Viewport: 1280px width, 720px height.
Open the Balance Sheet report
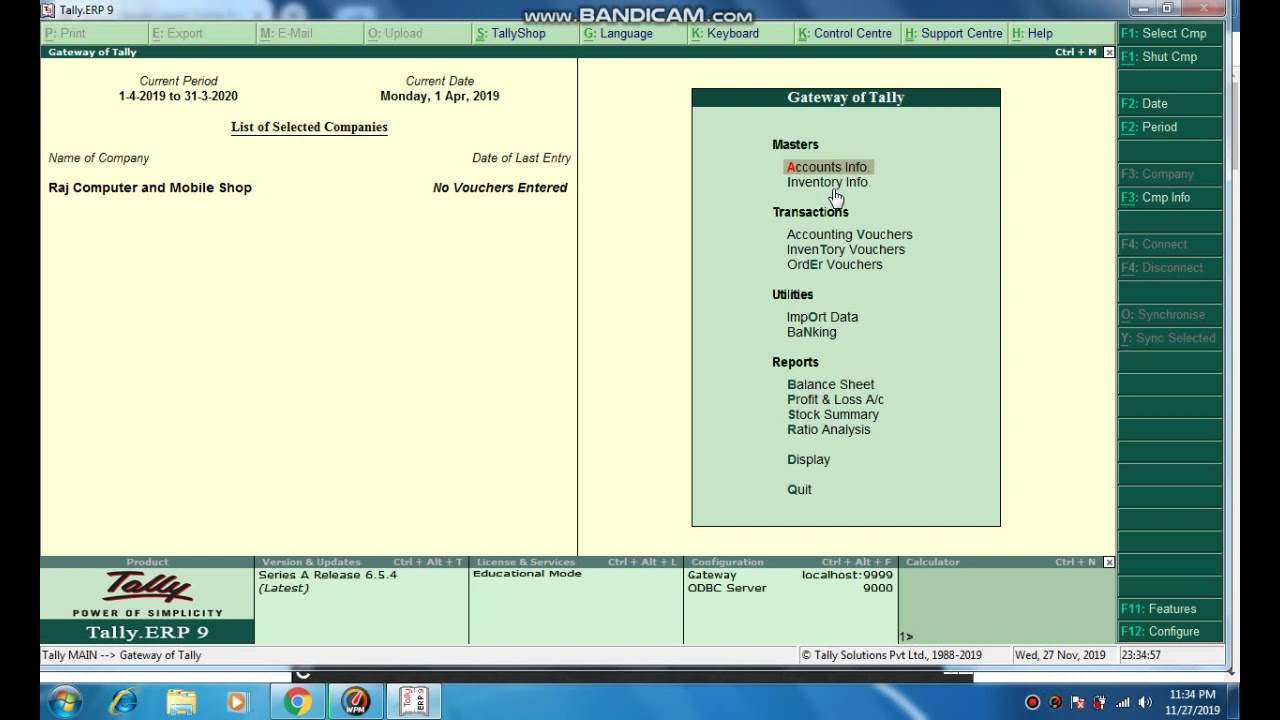click(x=830, y=384)
